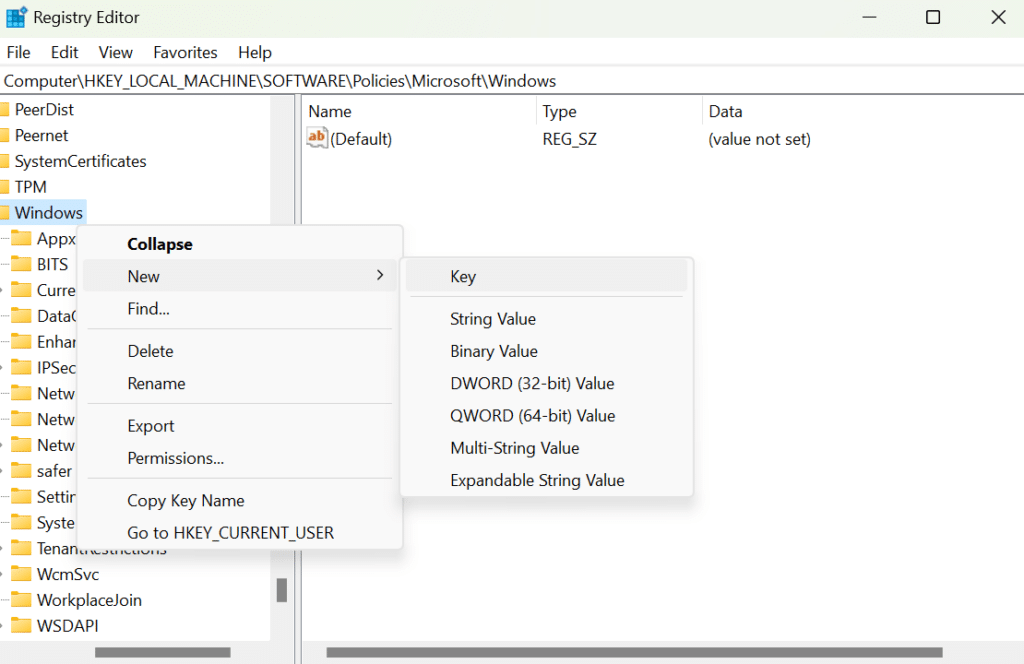
Task: Maximize the Registry Editor window
Action: click(933, 17)
